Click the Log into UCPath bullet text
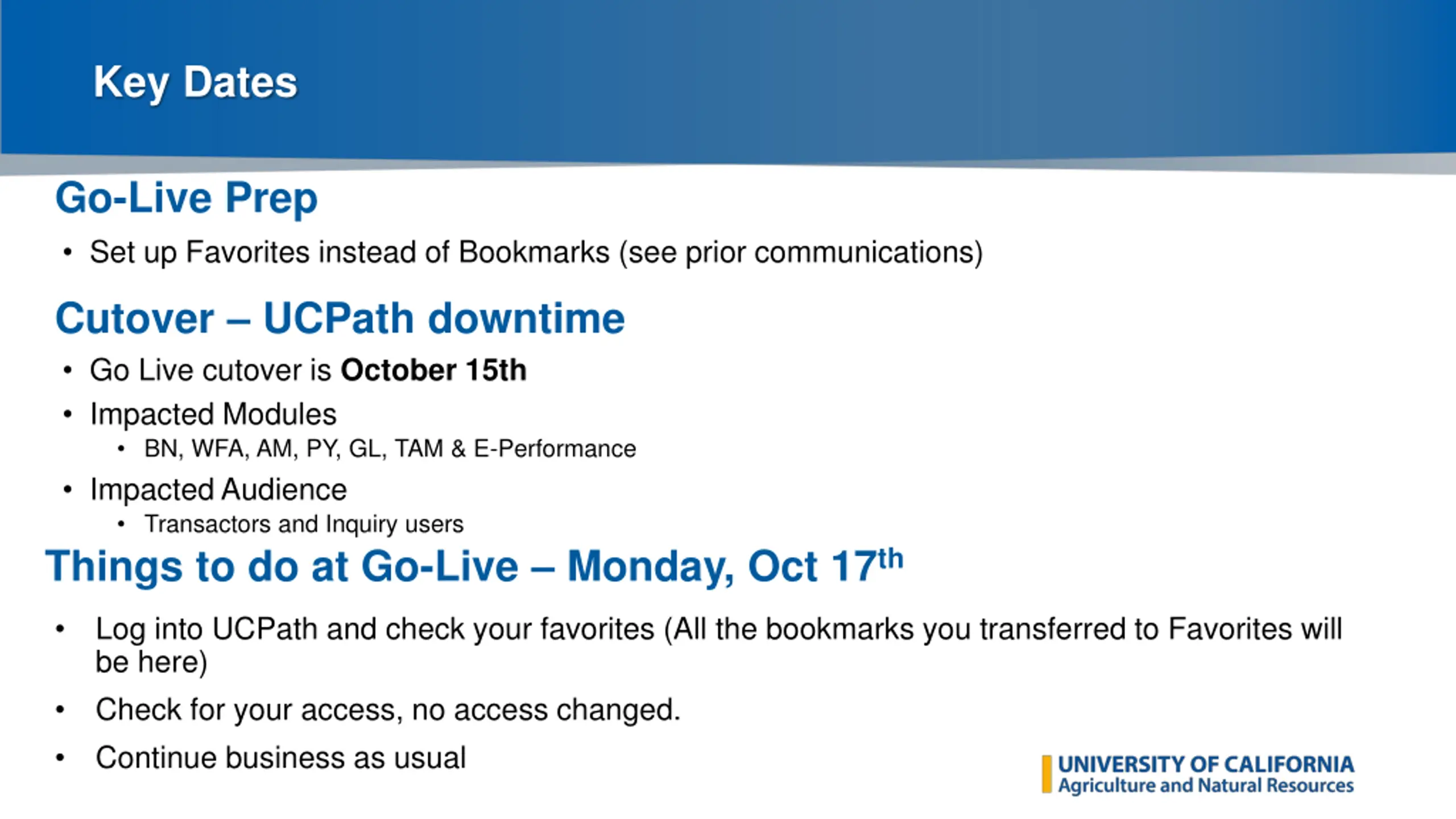This screenshot has width=1456, height=819. point(718,646)
